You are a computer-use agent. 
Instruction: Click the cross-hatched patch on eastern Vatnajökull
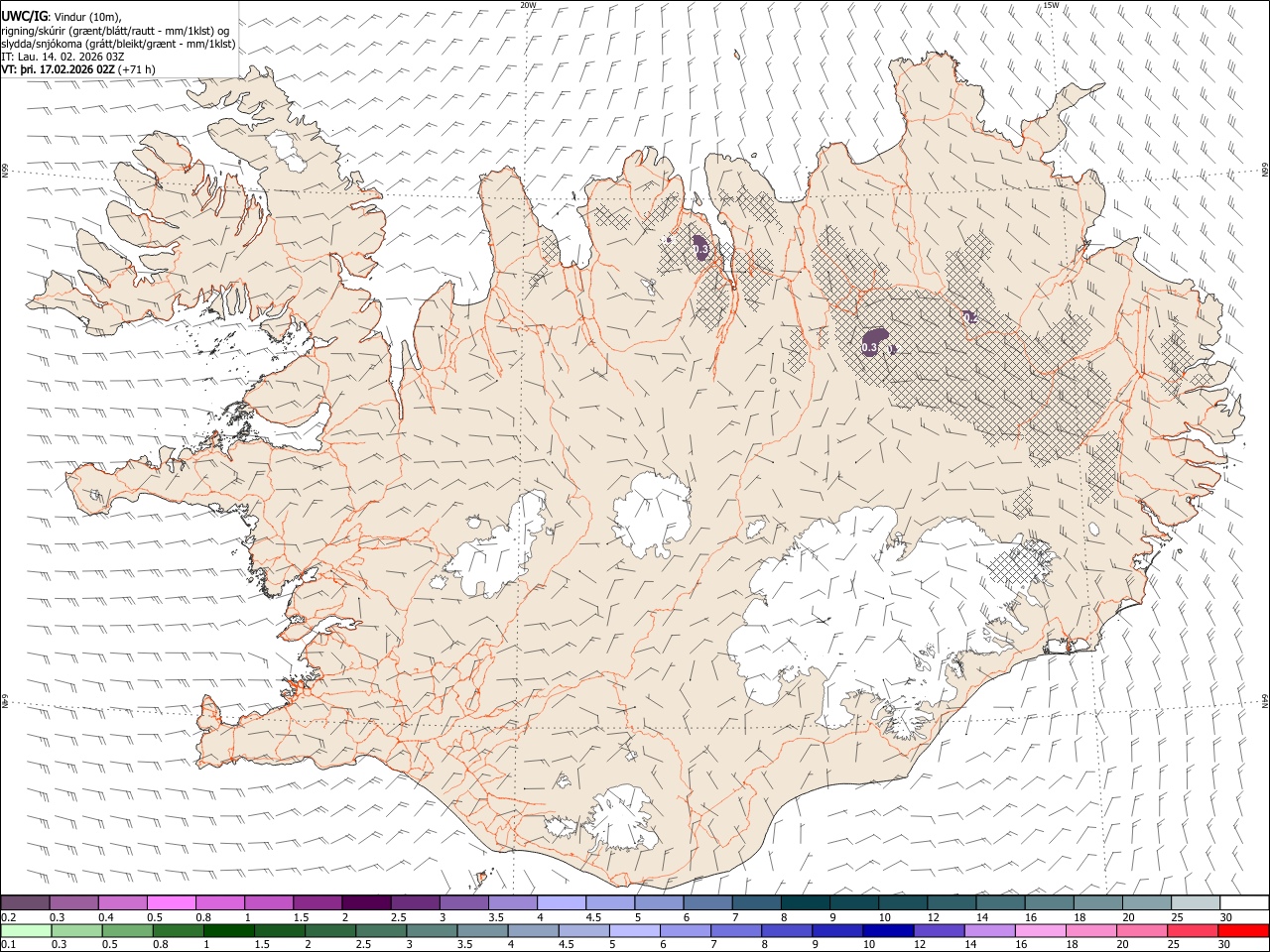click(x=1022, y=565)
